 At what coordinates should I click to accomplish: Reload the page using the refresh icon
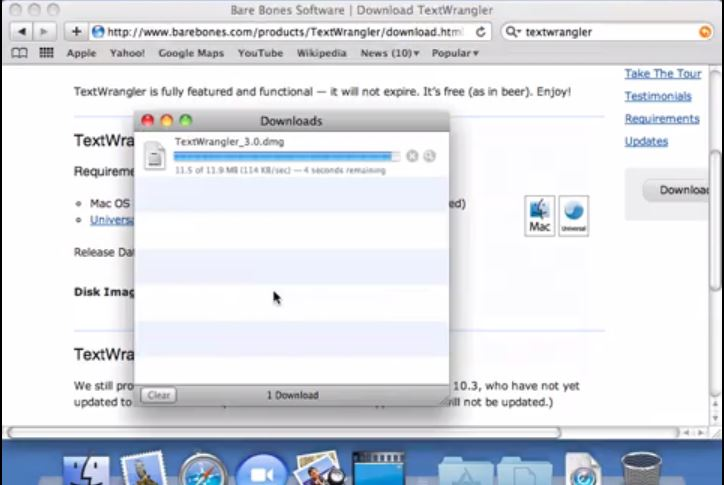click(481, 32)
